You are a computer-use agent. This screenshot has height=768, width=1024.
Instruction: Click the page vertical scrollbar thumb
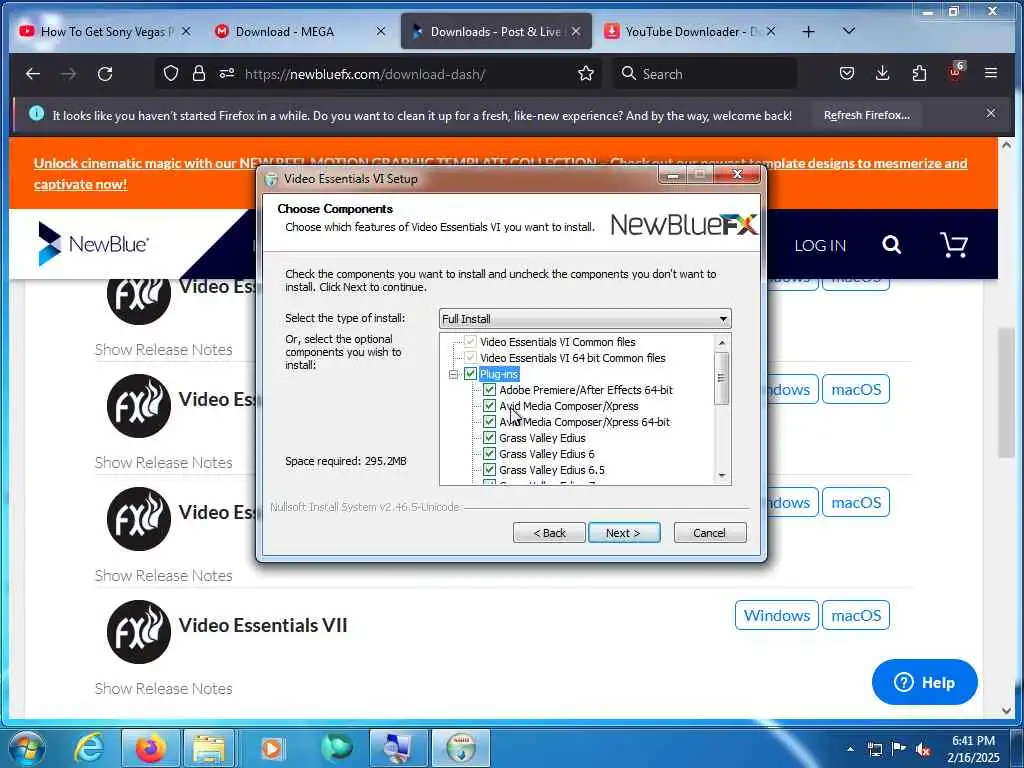1006,392
